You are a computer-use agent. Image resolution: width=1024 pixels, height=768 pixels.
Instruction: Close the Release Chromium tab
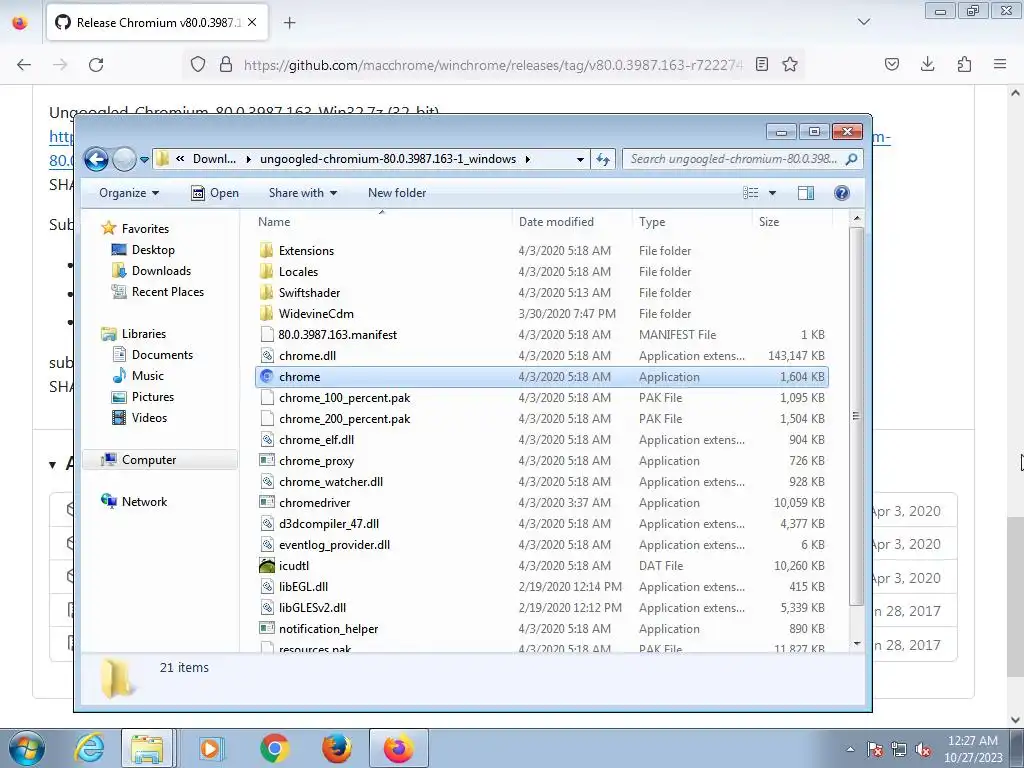[x=252, y=22]
